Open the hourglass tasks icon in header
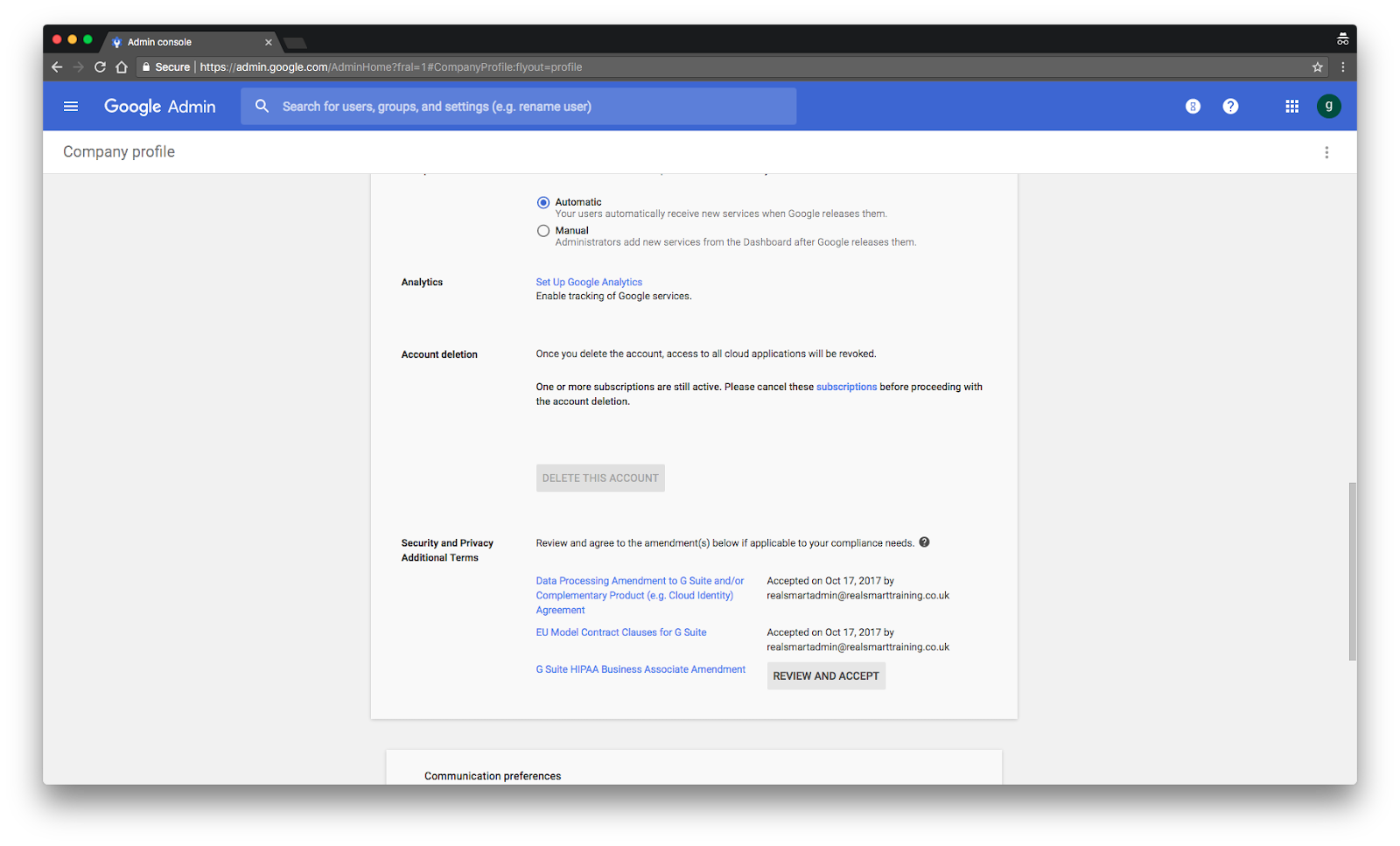Screen dimensions: 1400x846 coord(1193,107)
